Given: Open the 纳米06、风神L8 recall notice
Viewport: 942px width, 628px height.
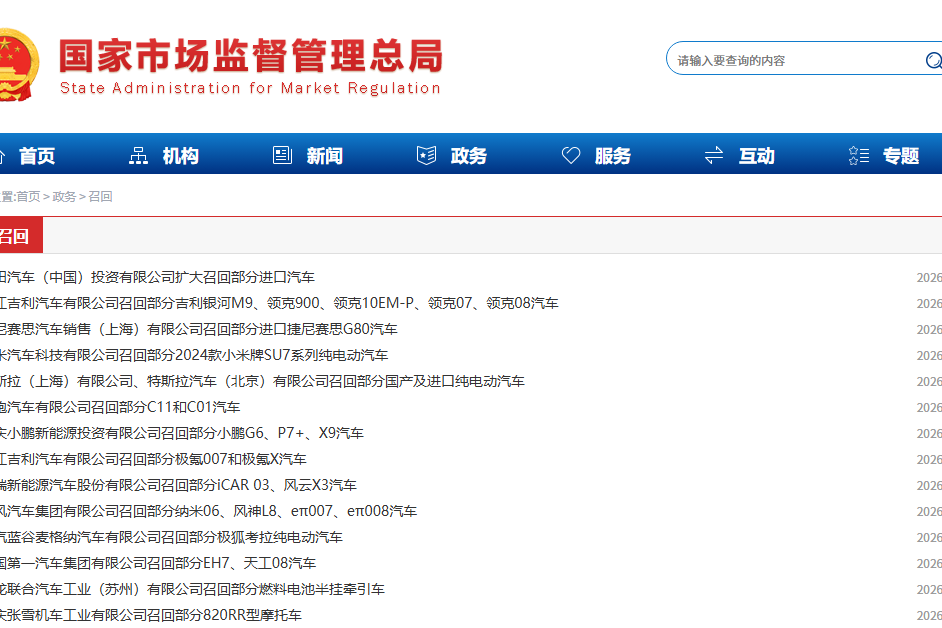Looking at the screenshot, I should (x=208, y=511).
